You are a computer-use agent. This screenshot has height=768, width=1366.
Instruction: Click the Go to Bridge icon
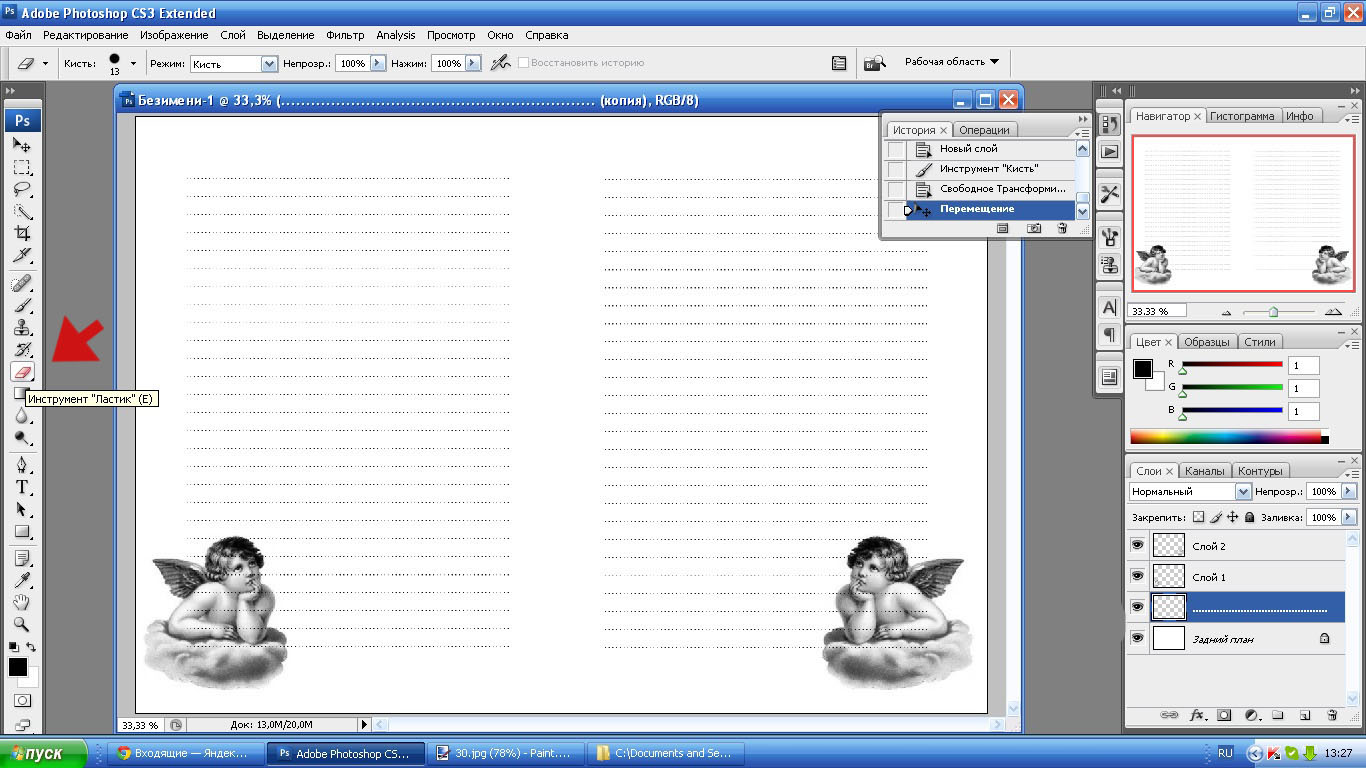[x=874, y=63]
